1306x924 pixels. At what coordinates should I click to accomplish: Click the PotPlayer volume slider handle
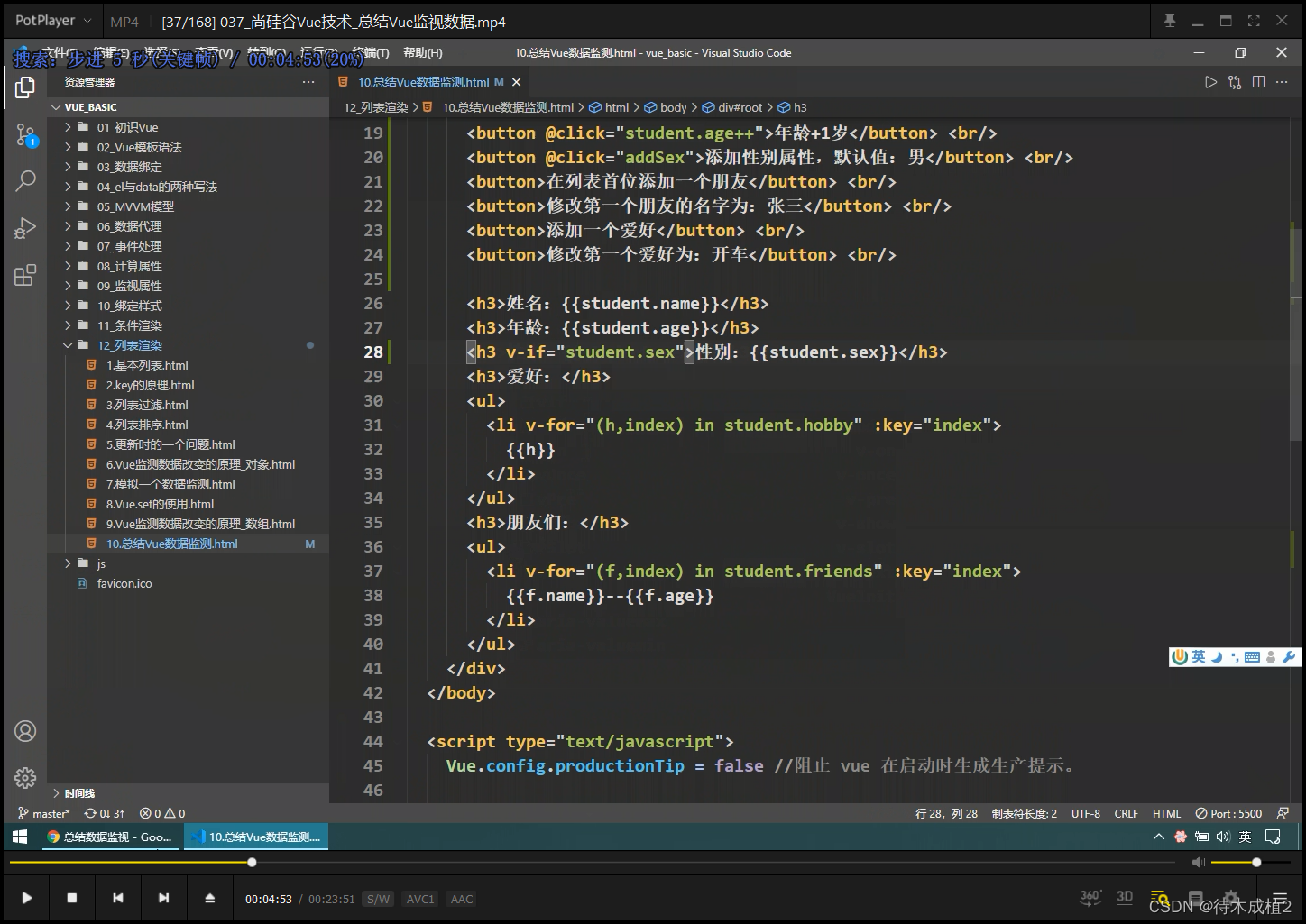[x=1256, y=863]
